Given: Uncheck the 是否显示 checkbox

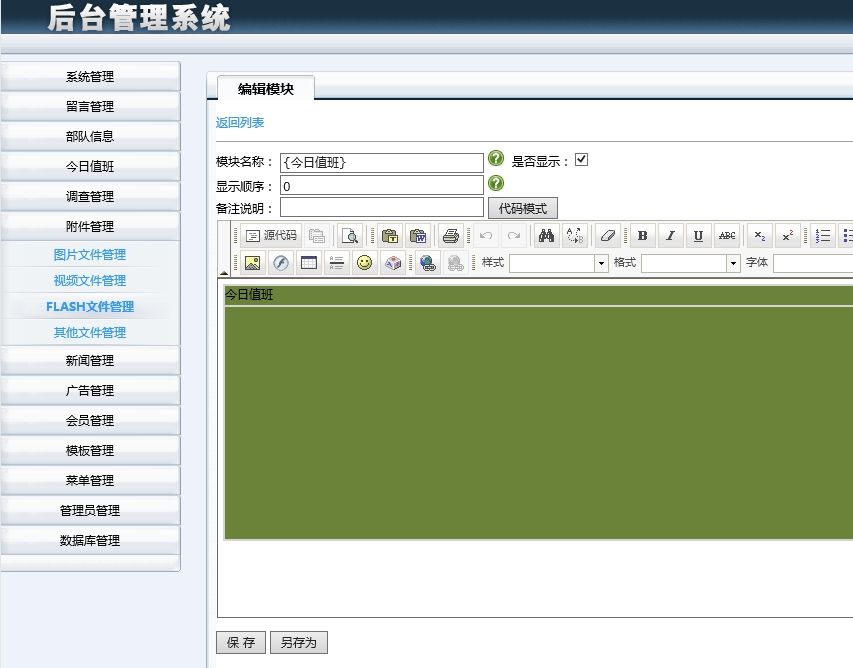Looking at the screenshot, I should pos(581,160).
